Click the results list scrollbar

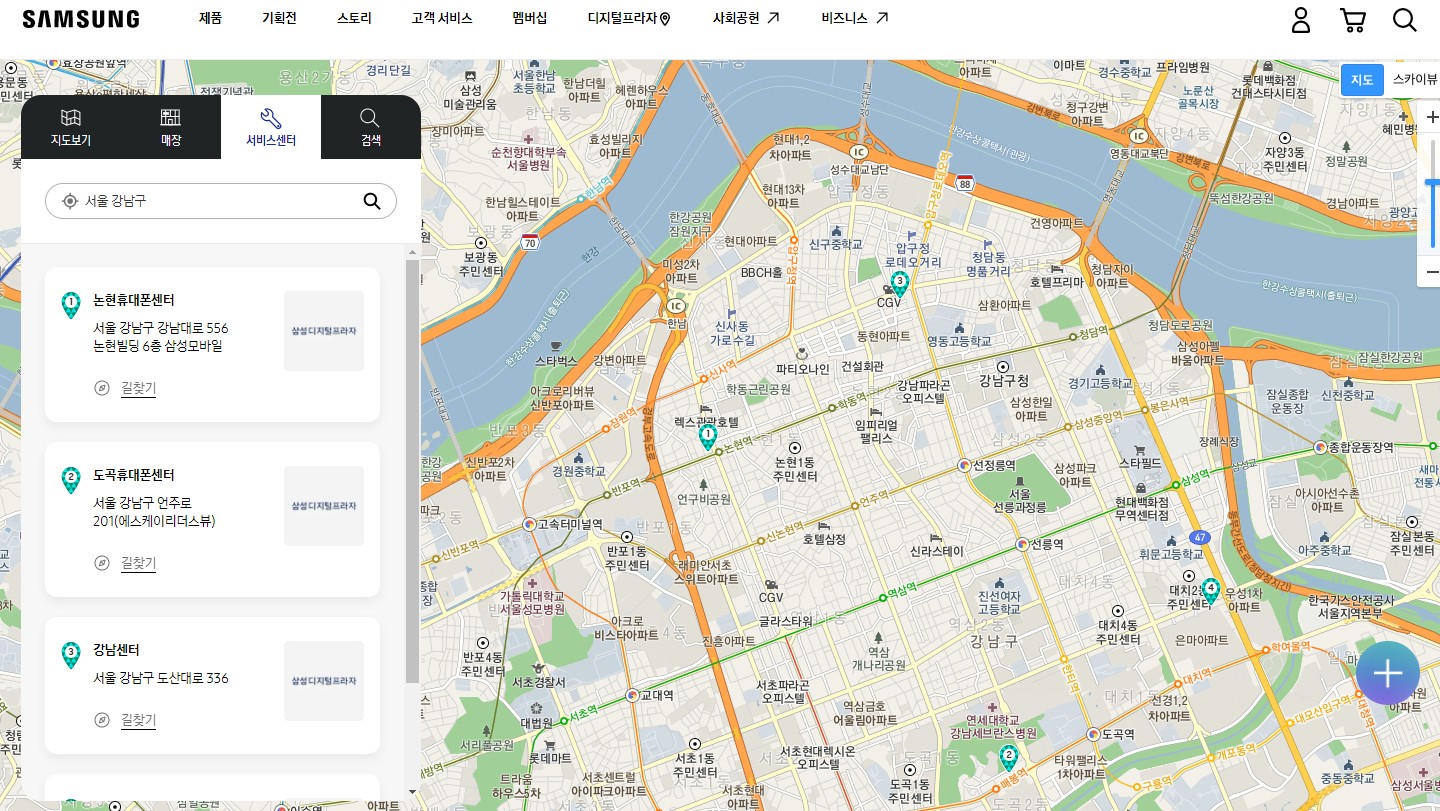click(x=412, y=470)
